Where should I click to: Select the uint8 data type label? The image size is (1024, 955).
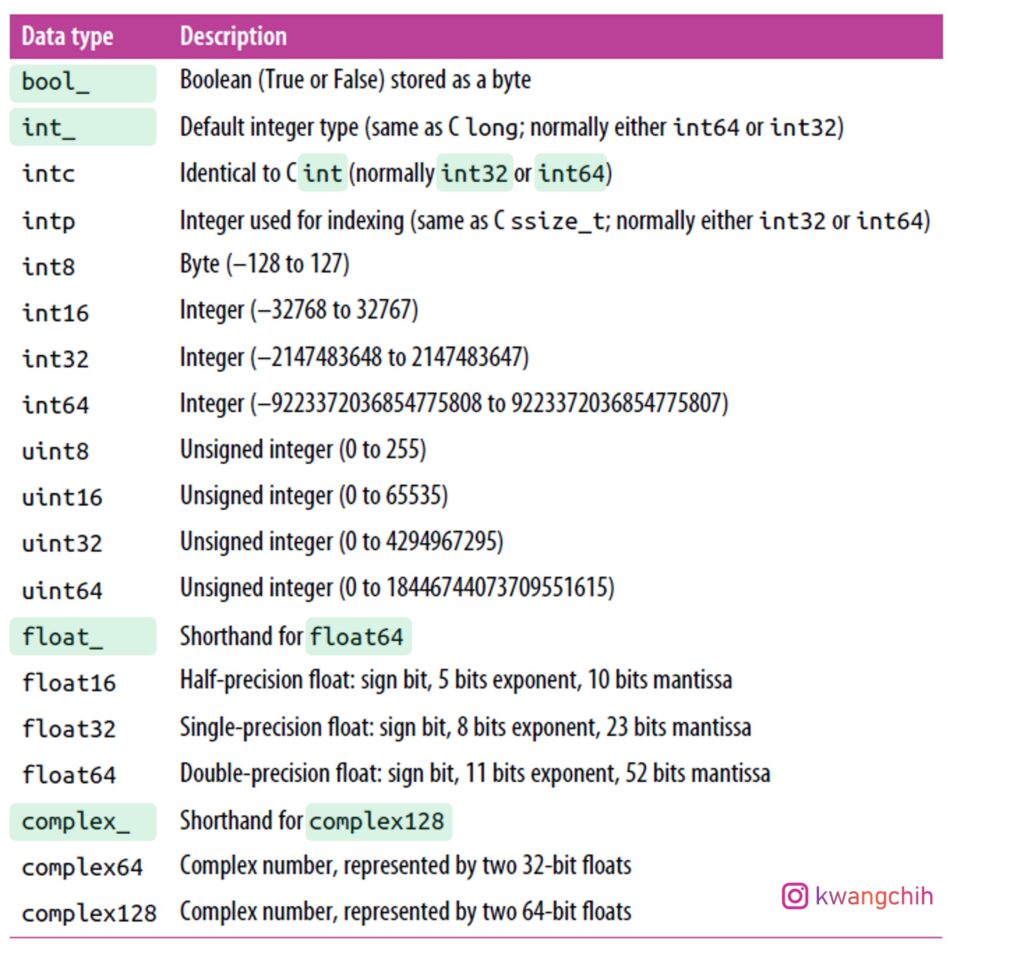coord(55,451)
